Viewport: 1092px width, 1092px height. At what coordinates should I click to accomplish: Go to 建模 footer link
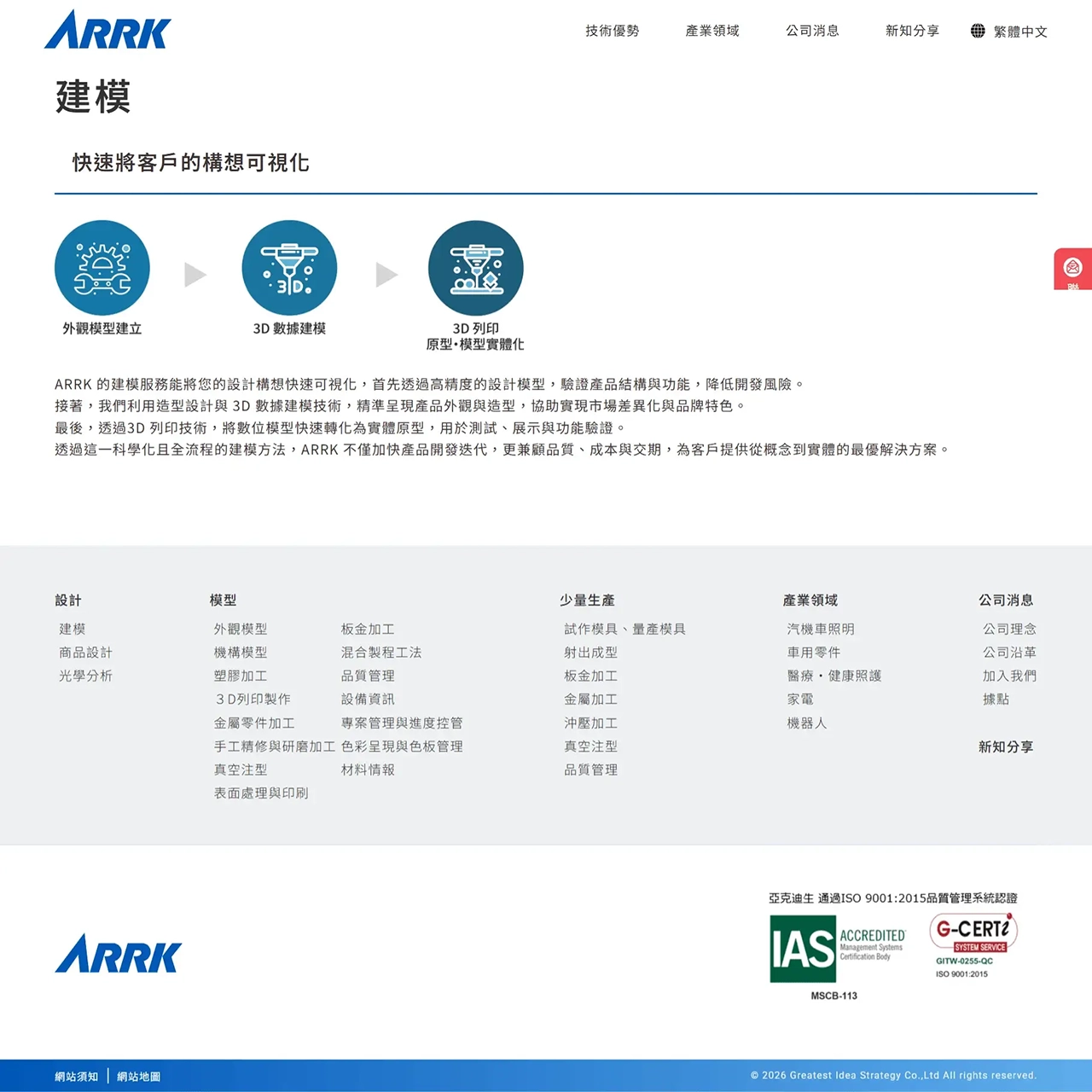click(73, 629)
